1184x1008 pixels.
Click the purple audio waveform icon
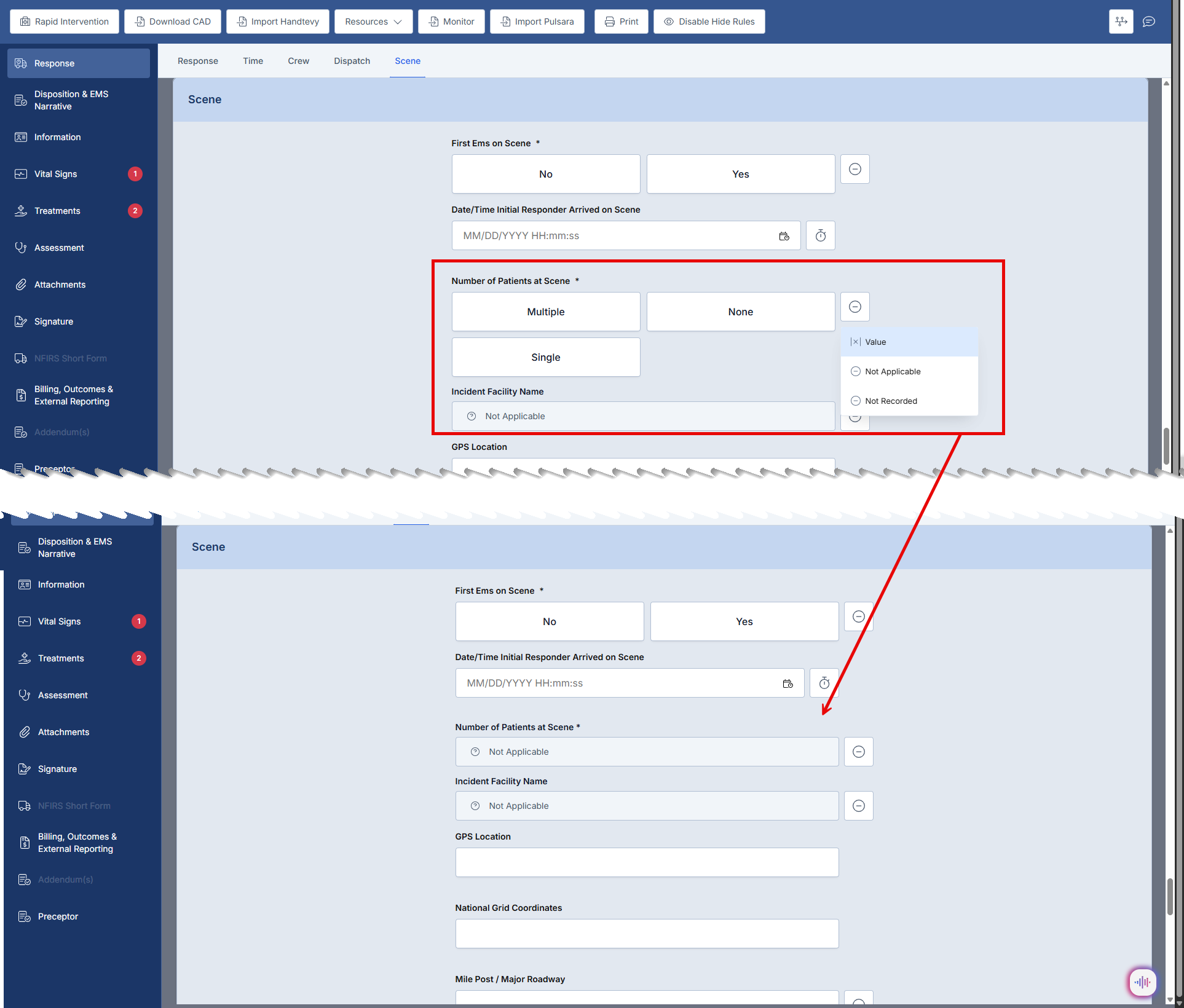pyautogui.click(x=1142, y=982)
